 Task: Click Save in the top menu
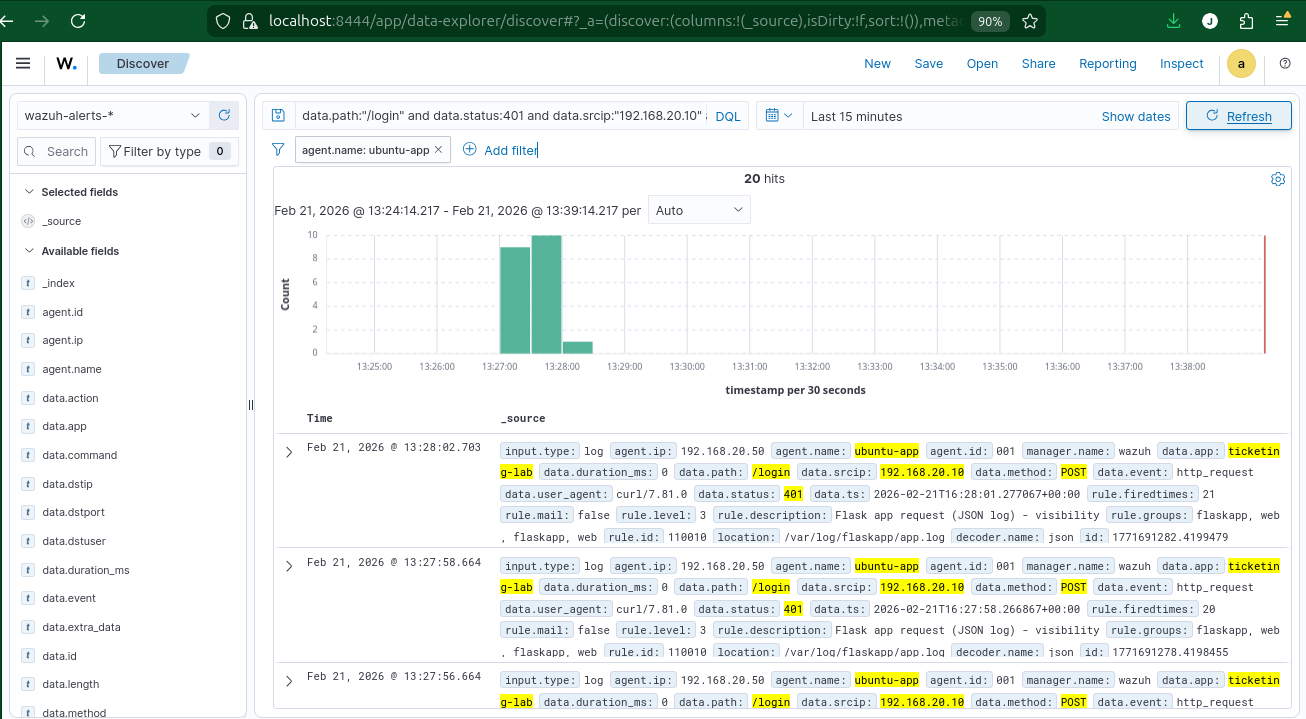(929, 64)
